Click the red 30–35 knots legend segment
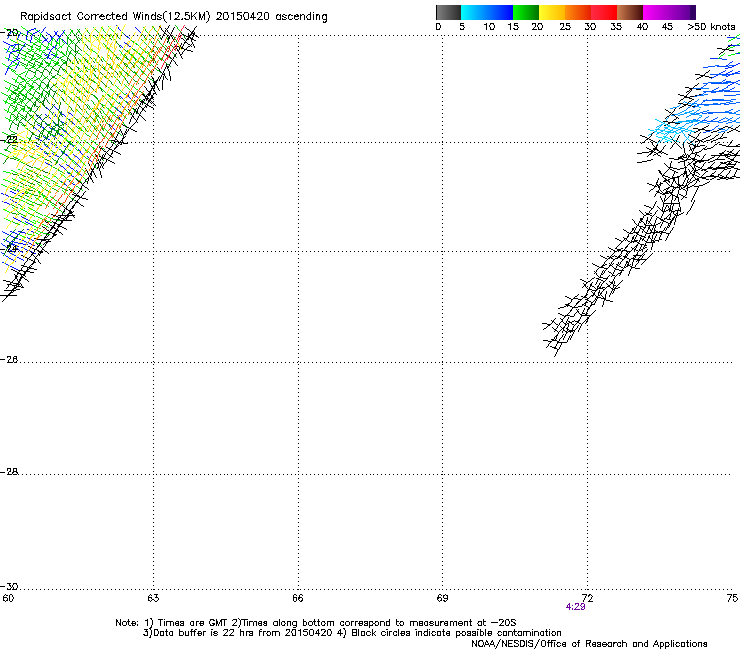The width and height of the screenshot is (740, 650). (x=604, y=12)
